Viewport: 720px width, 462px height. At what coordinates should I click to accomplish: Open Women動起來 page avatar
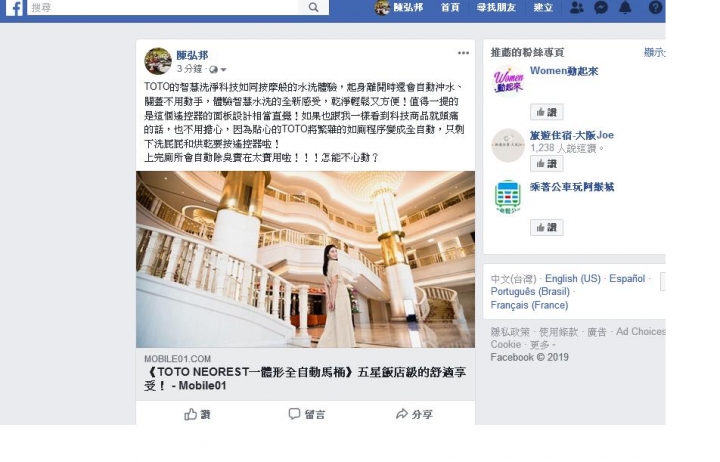click(508, 81)
